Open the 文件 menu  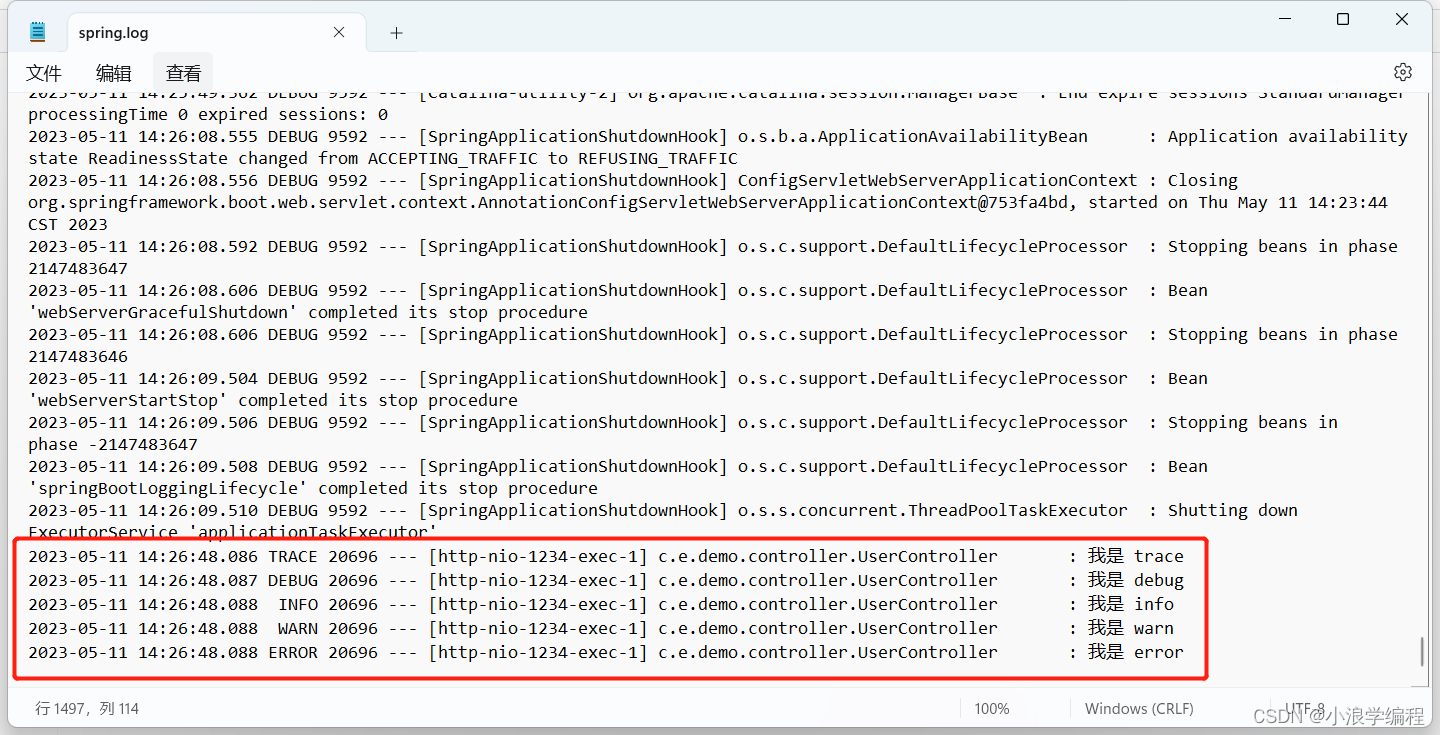pos(44,73)
